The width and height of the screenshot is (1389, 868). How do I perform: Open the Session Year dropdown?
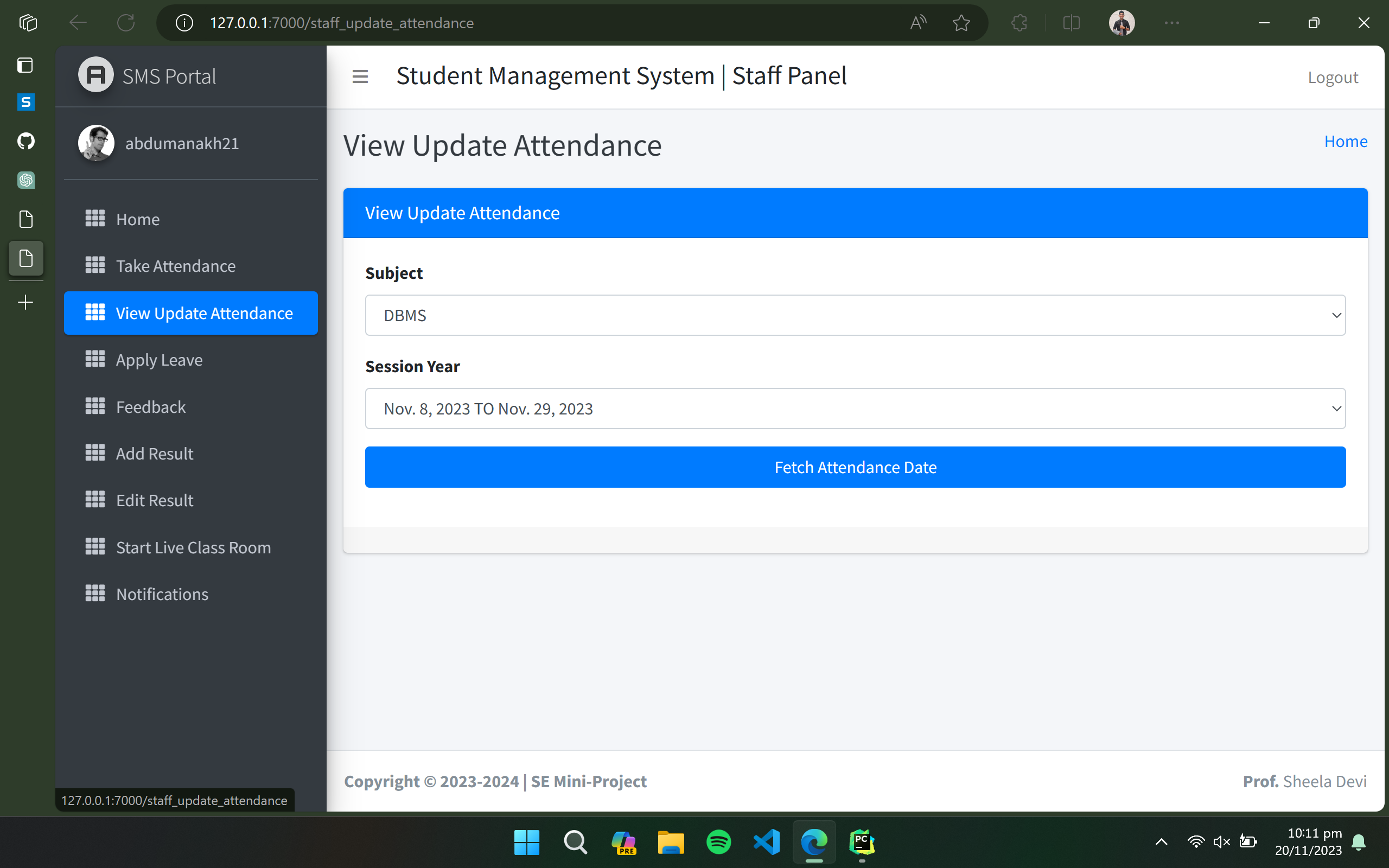click(855, 408)
